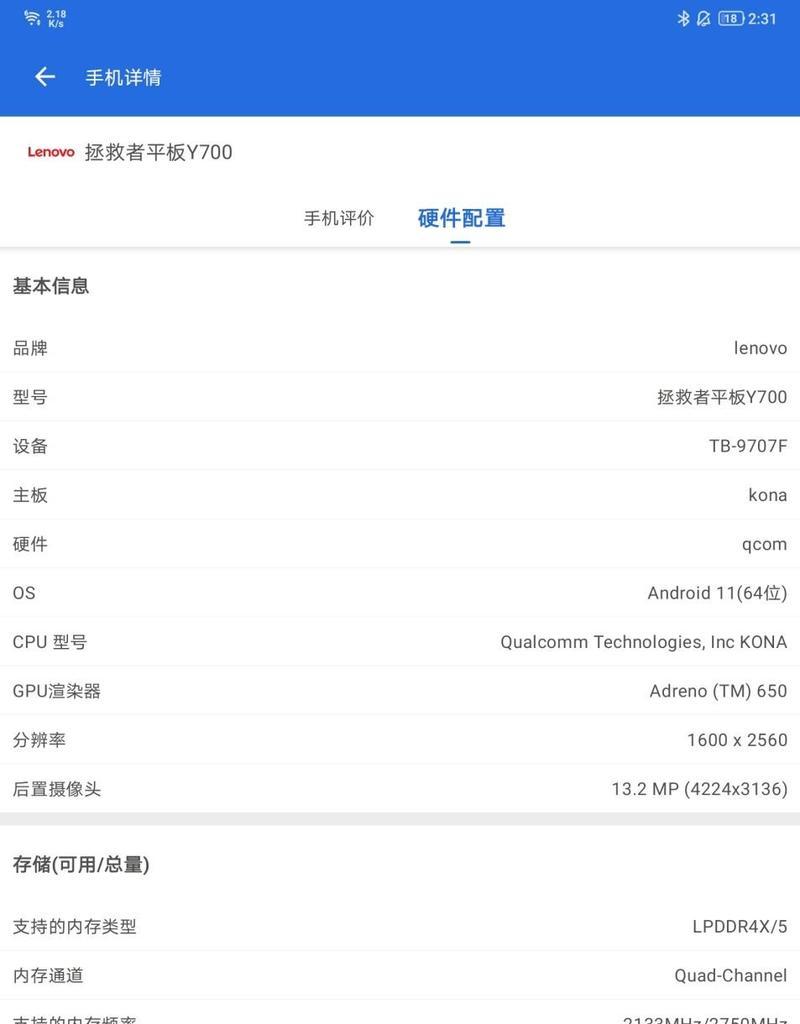Tap the CPU 型号 row label
The width and height of the screenshot is (800, 1024).
point(50,642)
